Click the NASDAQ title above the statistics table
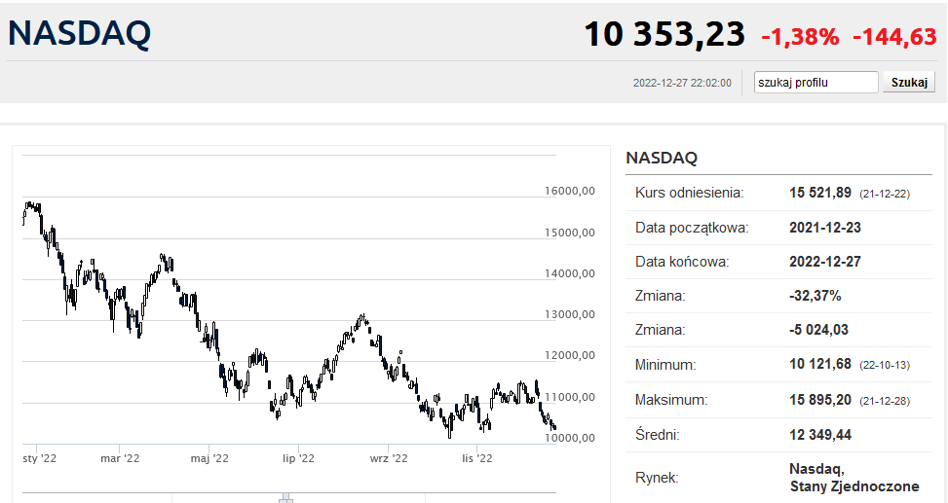This screenshot has width=948, height=503. [x=661, y=158]
